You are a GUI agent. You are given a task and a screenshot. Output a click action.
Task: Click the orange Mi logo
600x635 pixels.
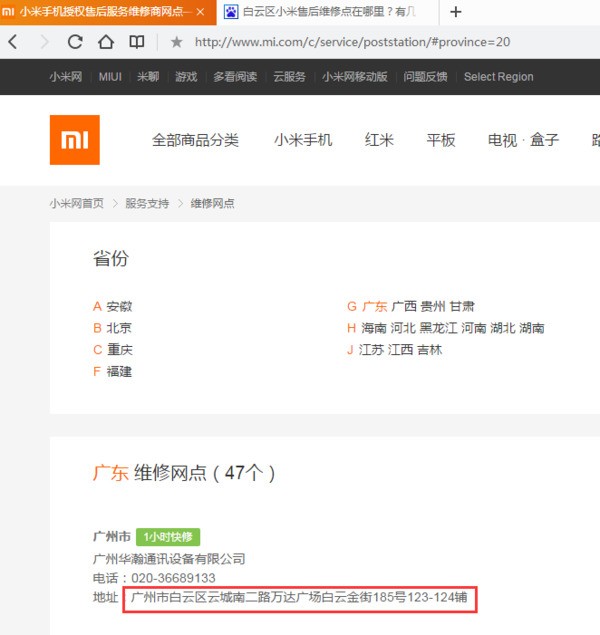pyautogui.click(x=75, y=140)
